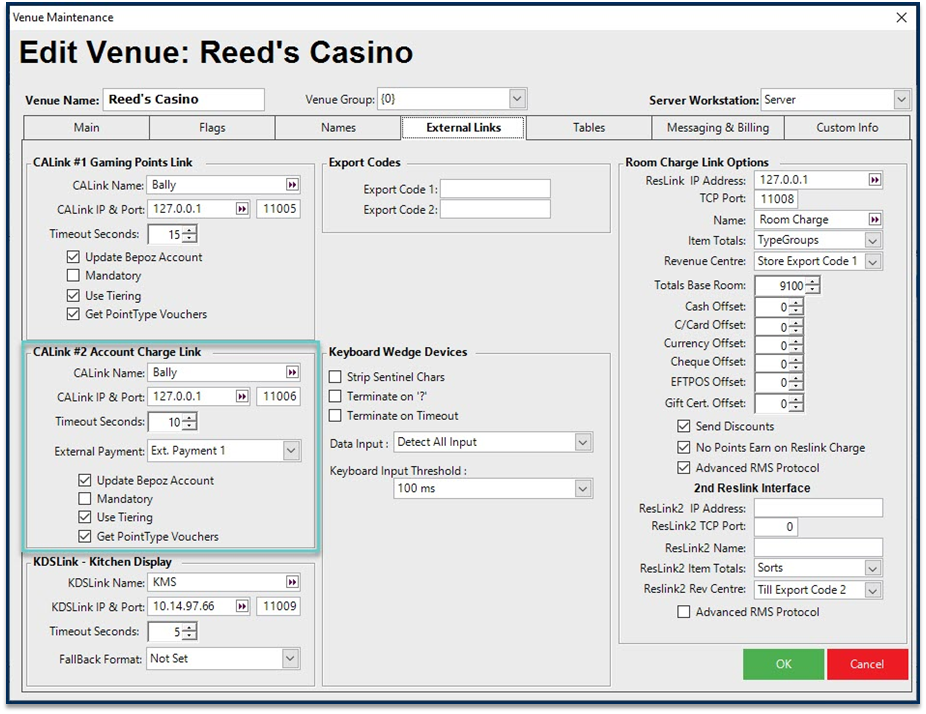The image size is (926, 714).
Task: Click lookup icon next to CALink #2 IP address
Action: click(242, 397)
